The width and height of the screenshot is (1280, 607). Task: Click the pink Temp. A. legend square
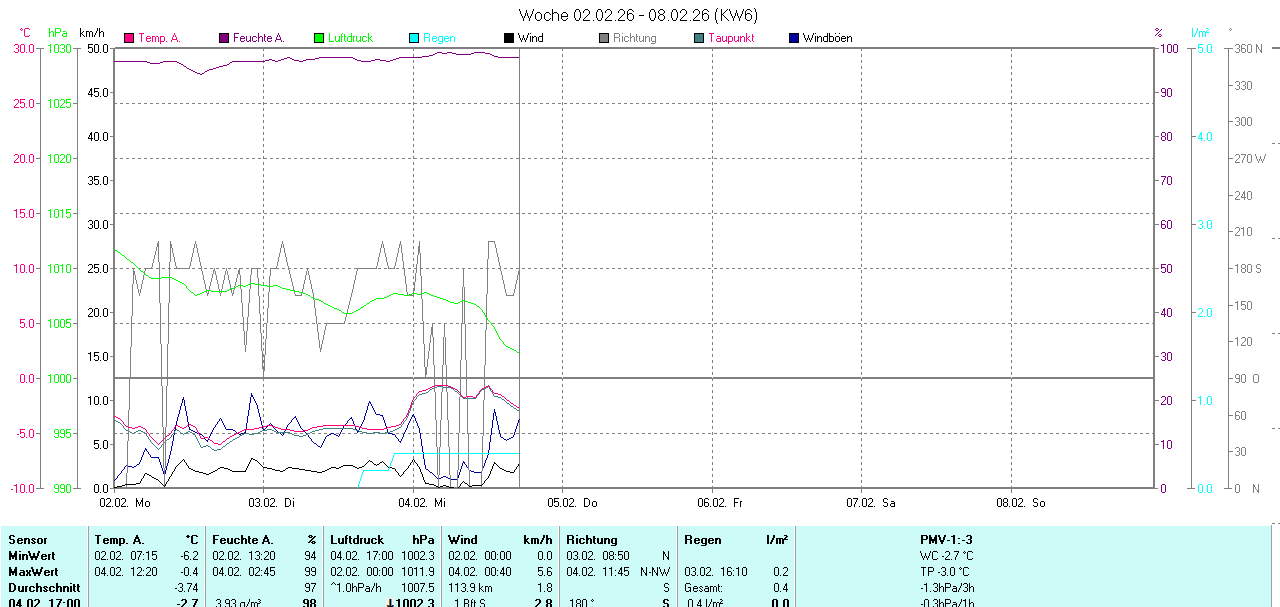[x=129, y=38]
